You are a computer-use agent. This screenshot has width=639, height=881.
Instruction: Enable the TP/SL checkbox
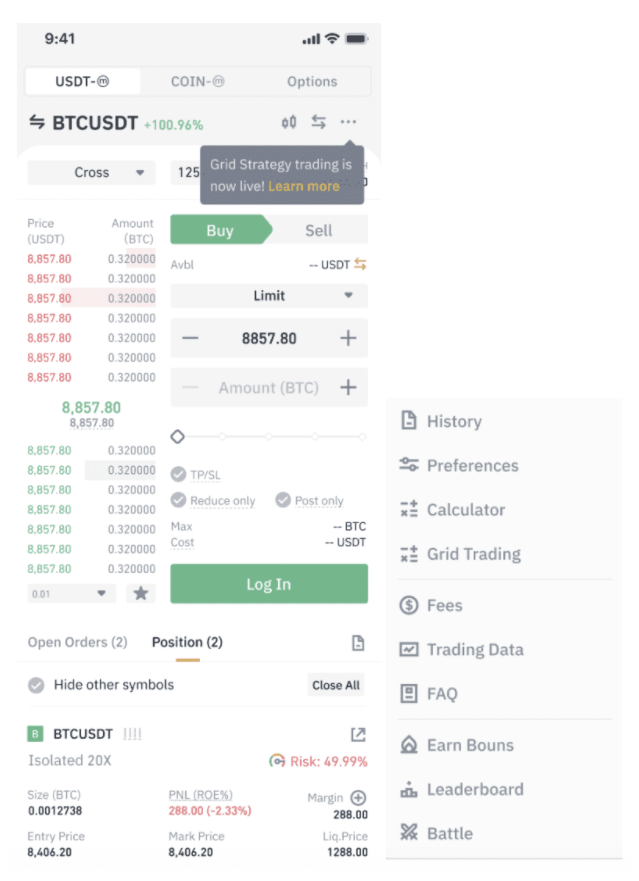tap(179, 474)
